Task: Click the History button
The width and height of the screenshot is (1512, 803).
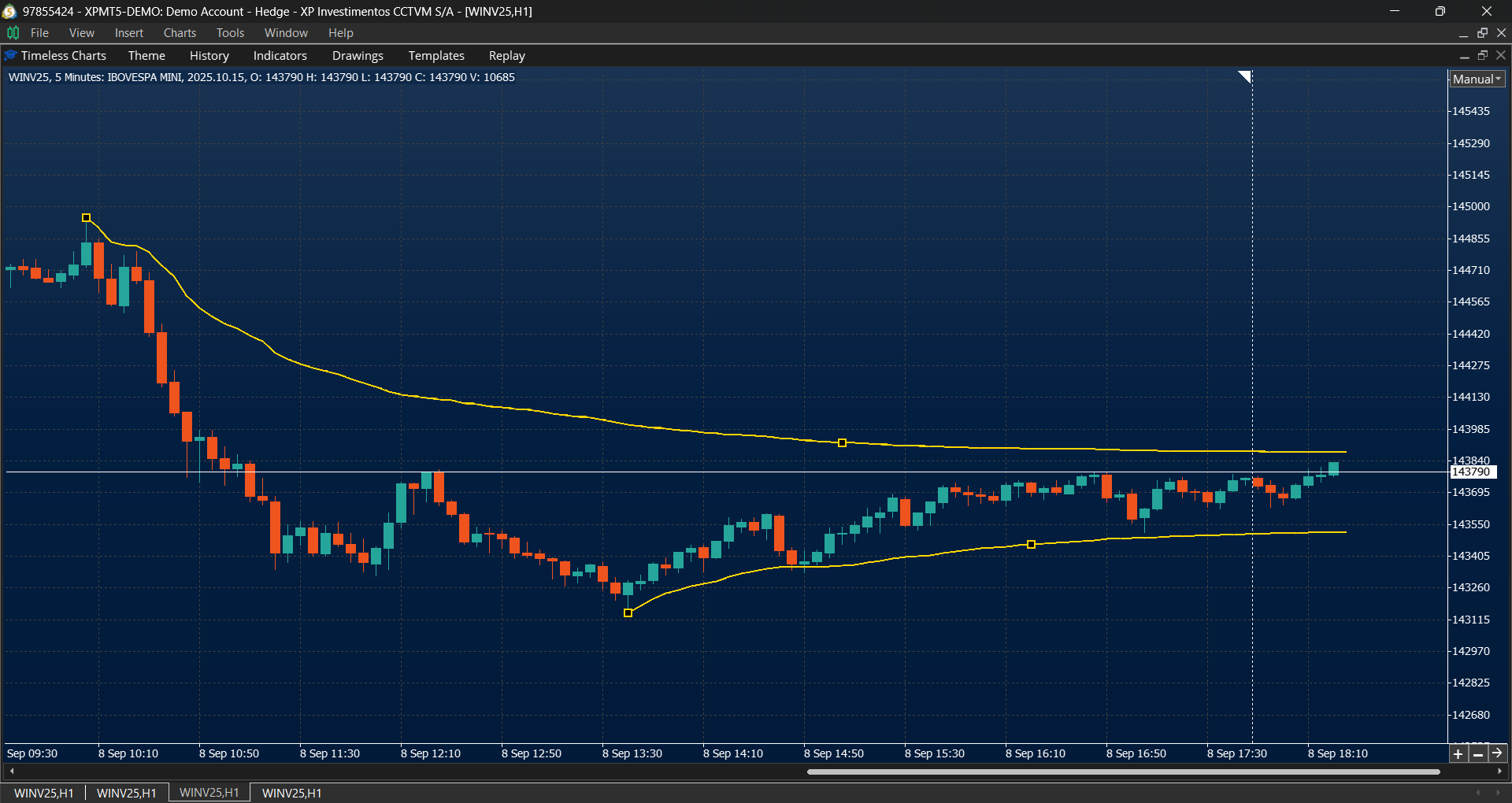Action: pos(209,55)
